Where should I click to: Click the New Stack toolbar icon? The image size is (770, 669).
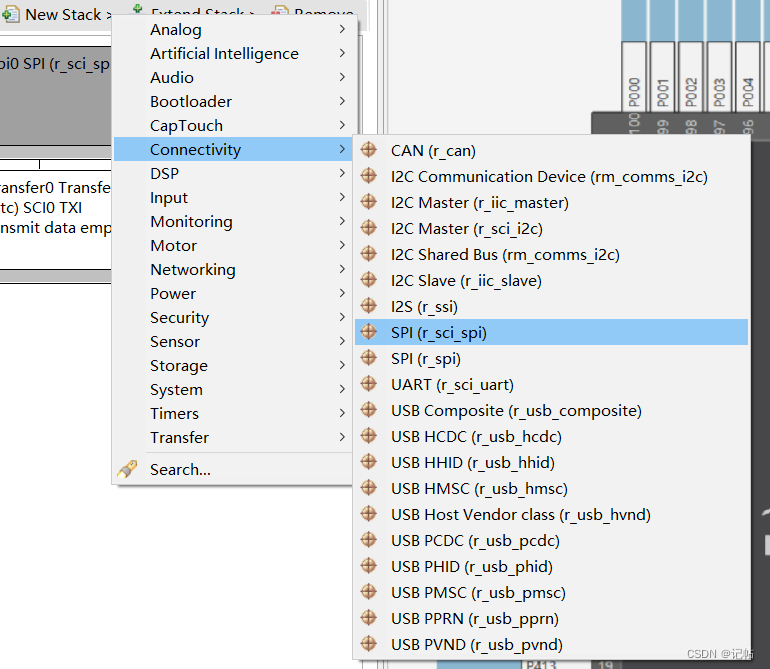click(10, 15)
